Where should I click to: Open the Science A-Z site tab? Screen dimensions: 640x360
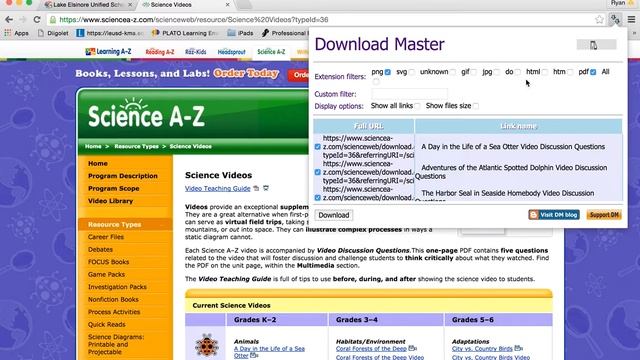point(271,52)
